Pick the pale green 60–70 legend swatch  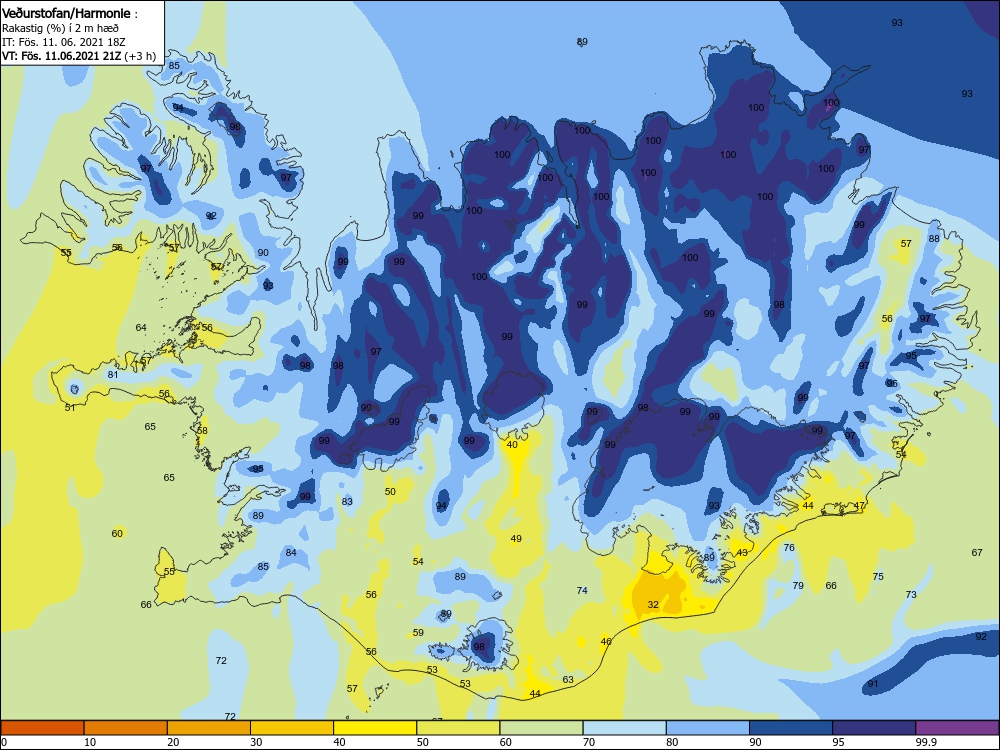(x=541, y=728)
